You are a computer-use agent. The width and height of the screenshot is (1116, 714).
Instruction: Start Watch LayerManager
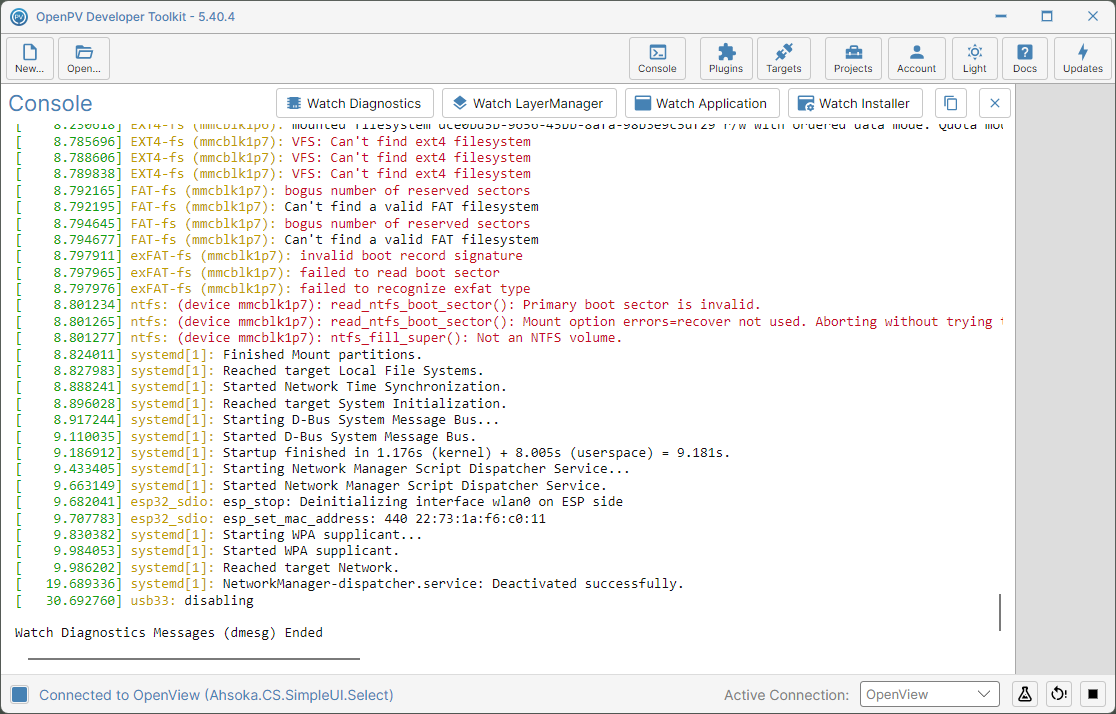point(528,103)
